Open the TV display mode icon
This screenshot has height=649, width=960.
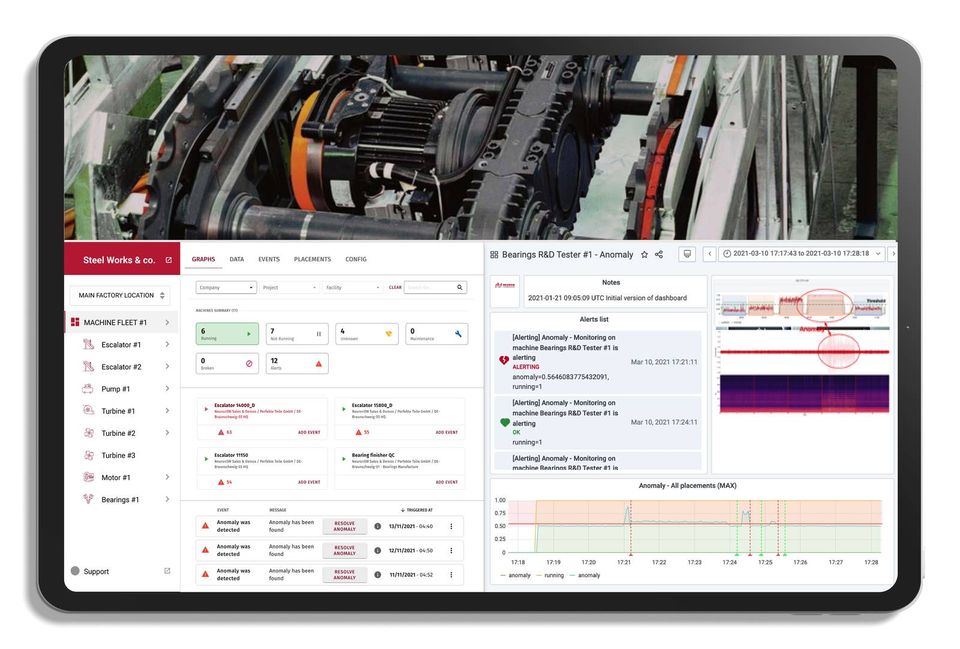point(687,254)
